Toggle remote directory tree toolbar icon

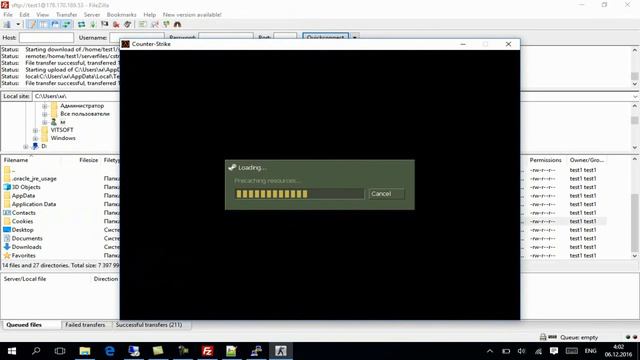click(x=55, y=24)
